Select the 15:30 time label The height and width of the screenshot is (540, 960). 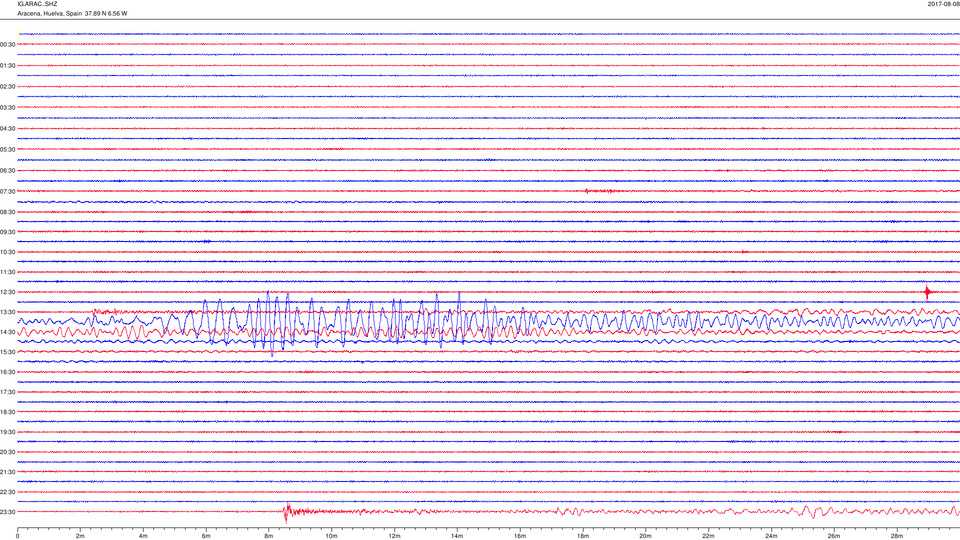(x=7, y=352)
